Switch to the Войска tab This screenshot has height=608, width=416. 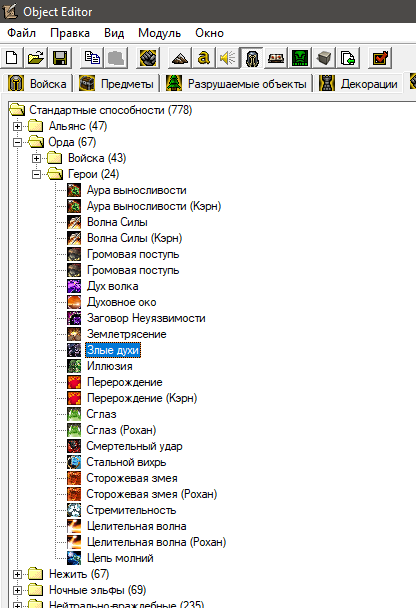coord(38,83)
